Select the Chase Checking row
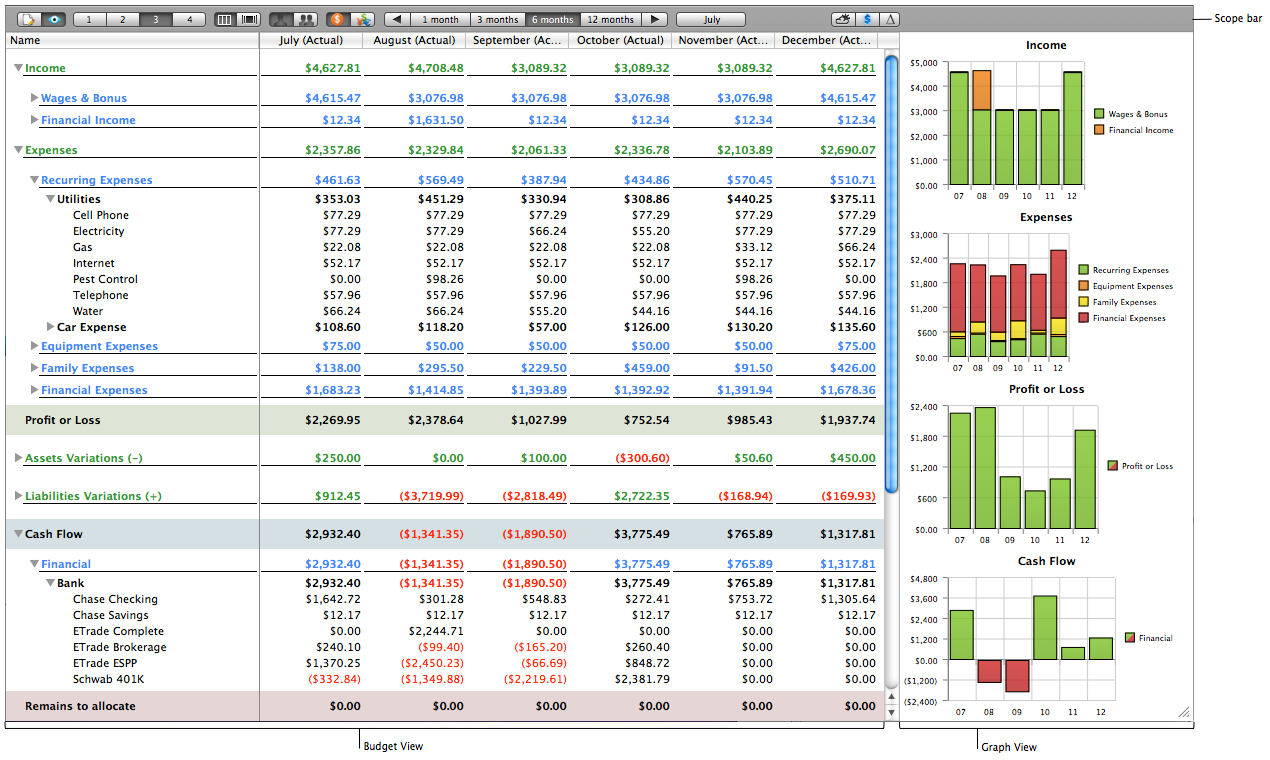The image size is (1270, 760). [x=445, y=599]
